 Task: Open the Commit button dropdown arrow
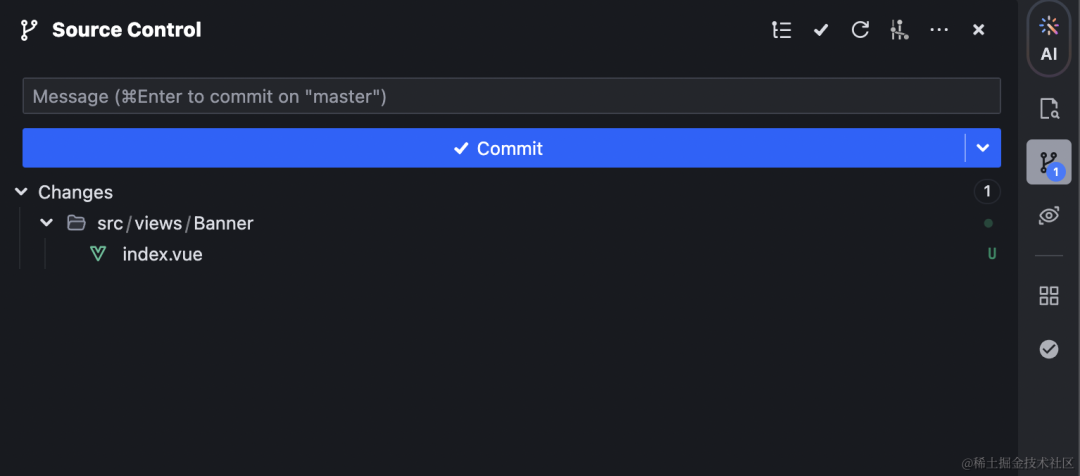coord(983,148)
